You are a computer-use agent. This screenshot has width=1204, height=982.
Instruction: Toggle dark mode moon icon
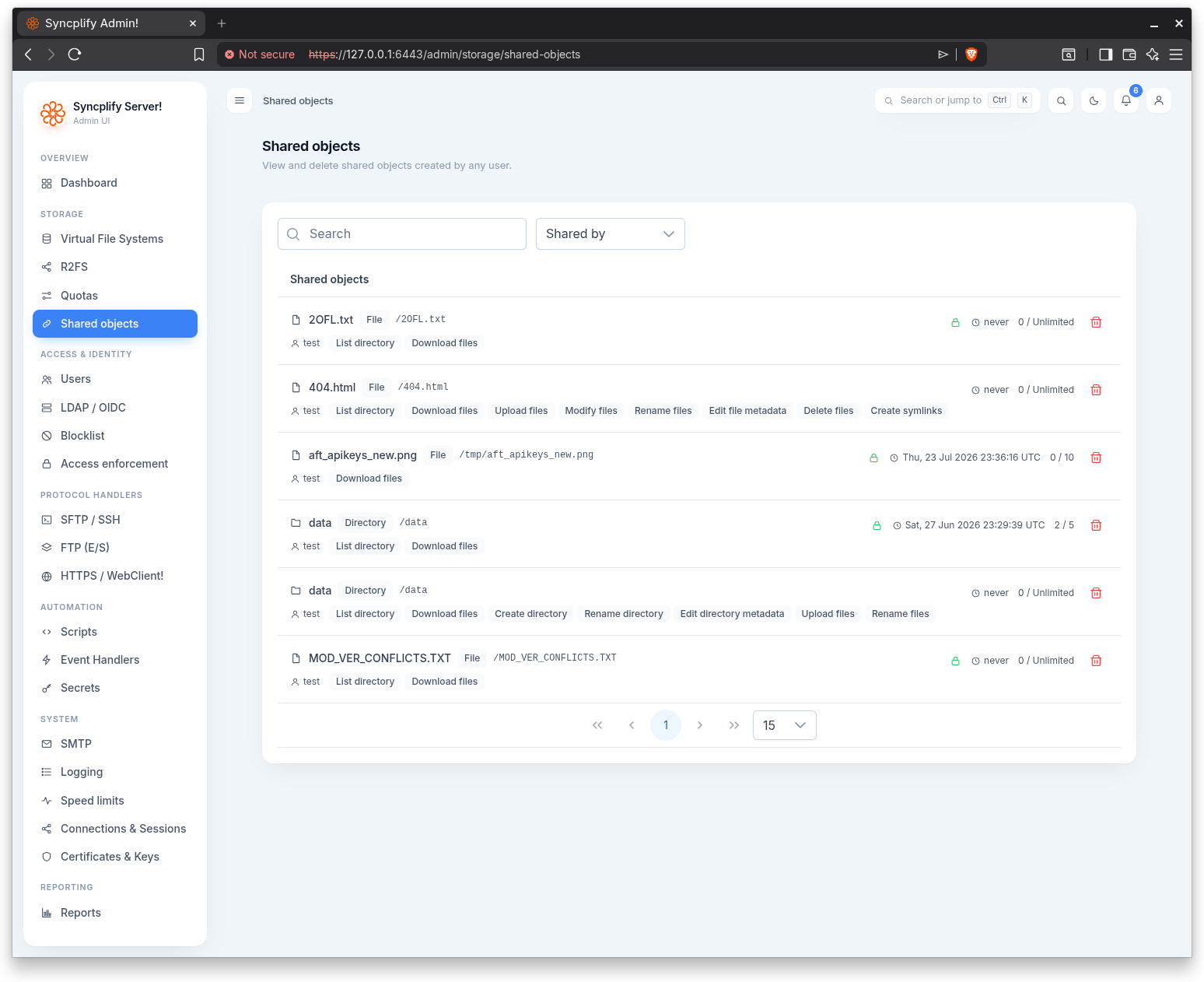[x=1094, y=100]
